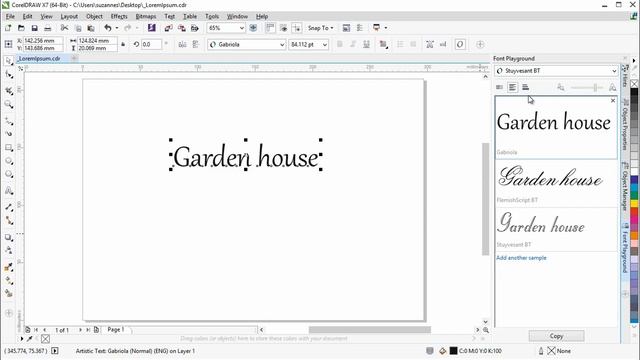
Task: Click the Import icon in toolbar
Action: [x=168, y=28]
